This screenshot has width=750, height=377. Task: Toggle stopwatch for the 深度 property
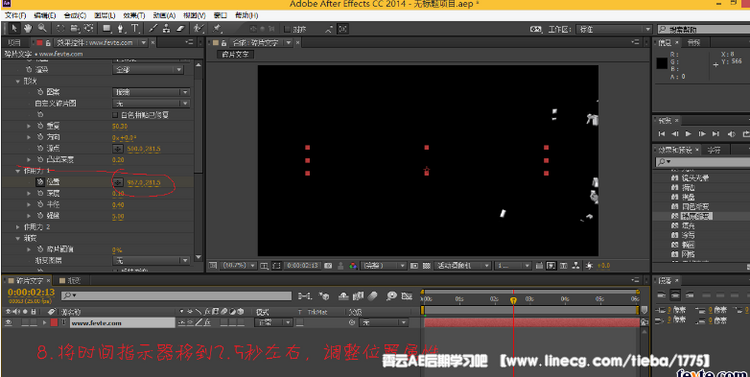click(x=40, y=193)
